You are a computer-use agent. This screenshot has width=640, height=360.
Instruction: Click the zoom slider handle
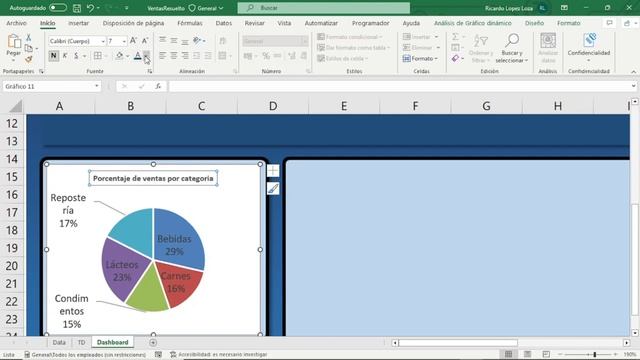595,354
